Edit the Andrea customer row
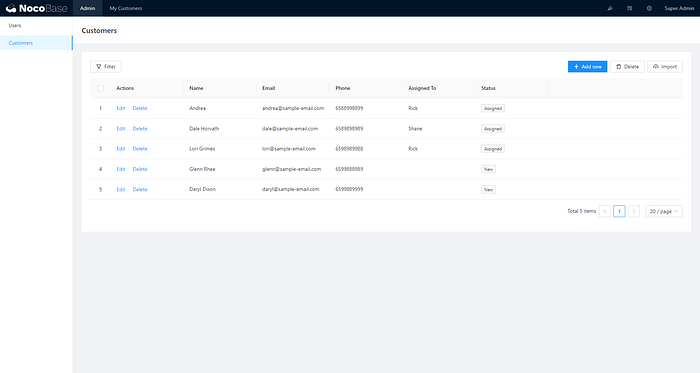This screenshot has width=700, height=373. pos(121,108)
